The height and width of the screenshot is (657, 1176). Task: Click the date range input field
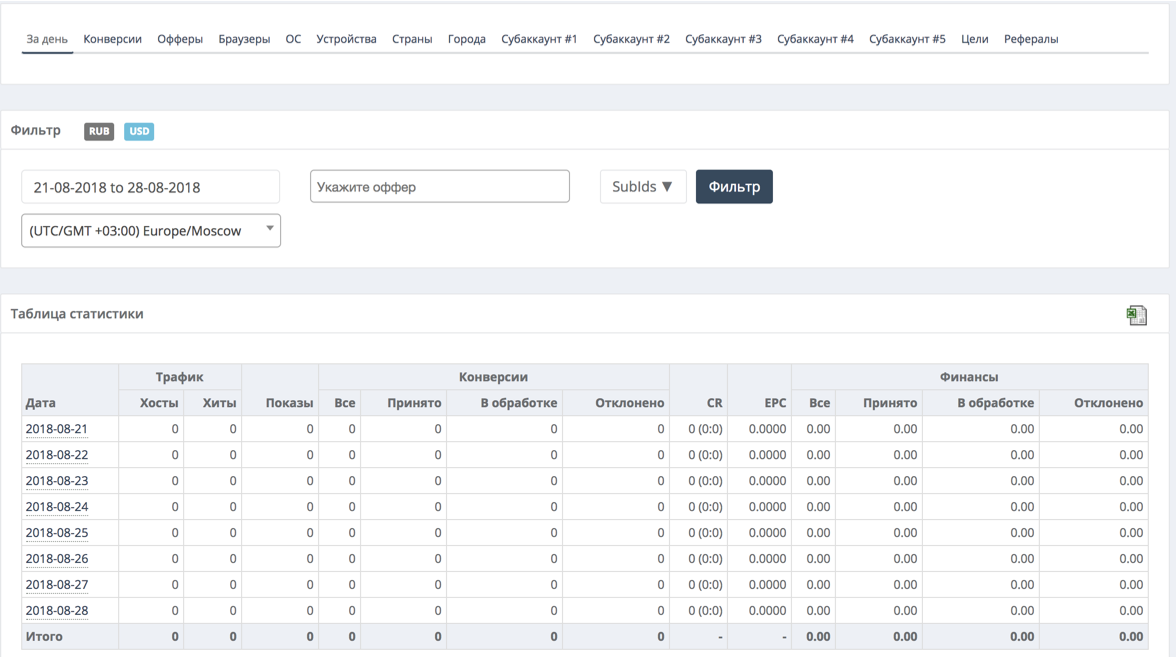pos(150,187)
